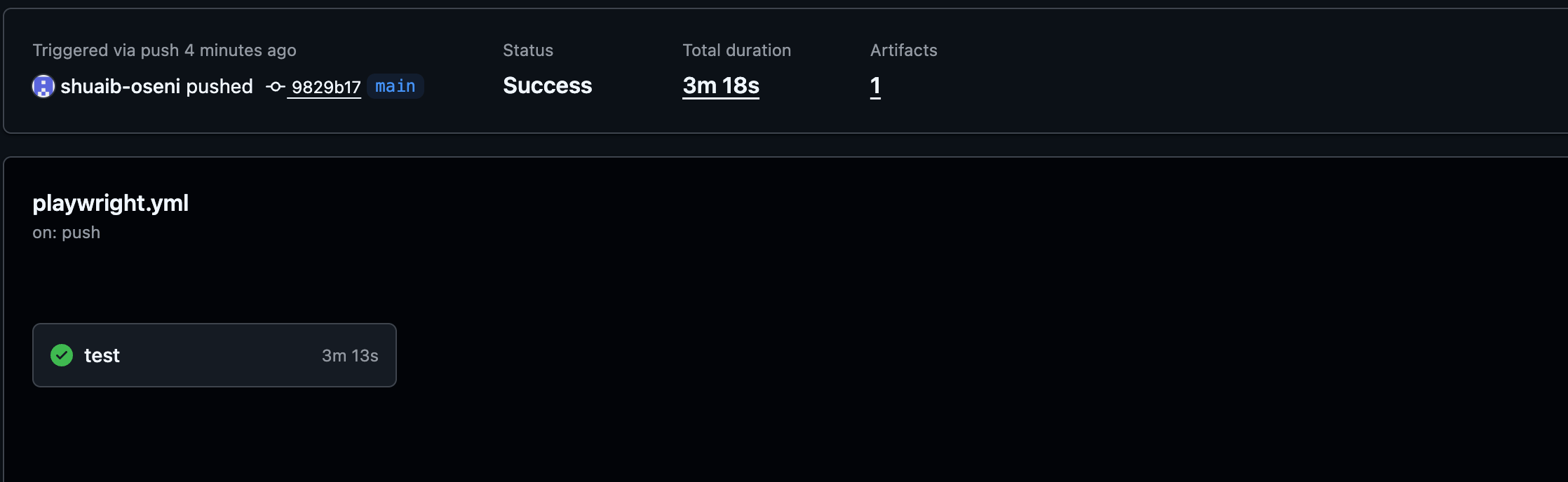Click the shuaib-oseni user avatar
Screen dimensions: 1568x482
[x=43, y=86]
